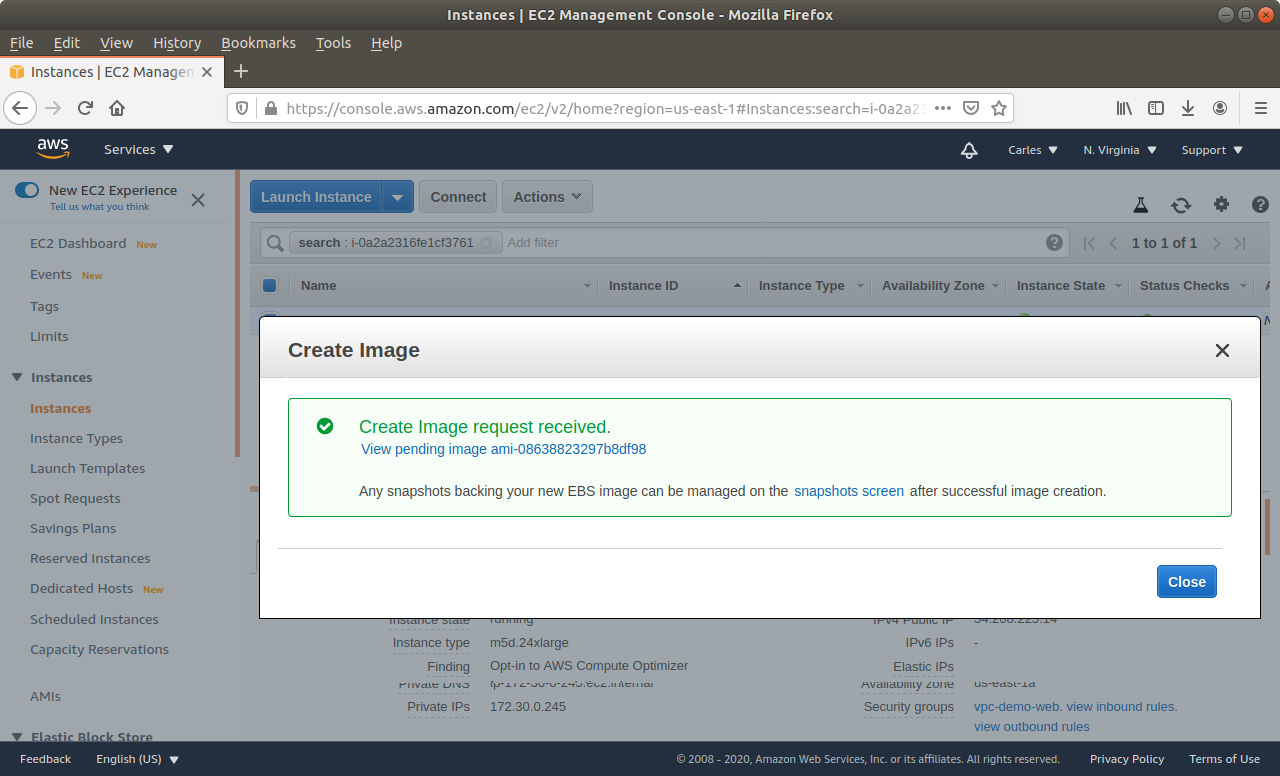Click the Save to Pocket icon
This screenshot has width=1280, height=776.
pyautogui.click(x=970, y=108)
